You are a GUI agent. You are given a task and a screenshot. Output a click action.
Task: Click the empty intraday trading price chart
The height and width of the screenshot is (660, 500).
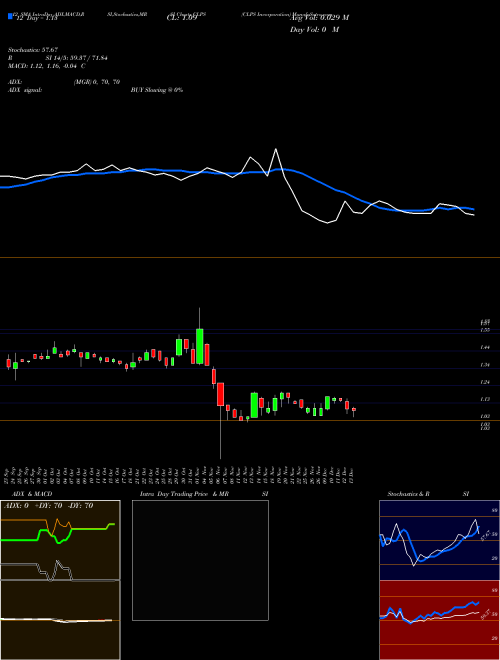[200, 560]
